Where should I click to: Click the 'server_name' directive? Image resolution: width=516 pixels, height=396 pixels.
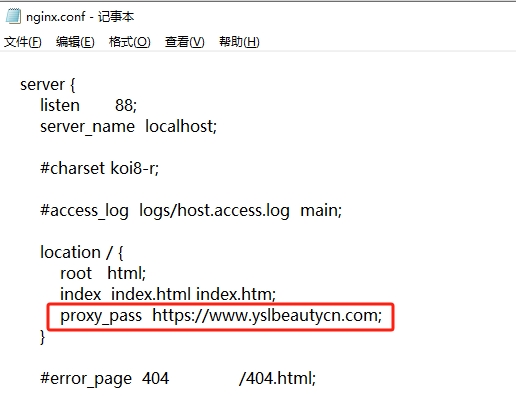(87, 127)
